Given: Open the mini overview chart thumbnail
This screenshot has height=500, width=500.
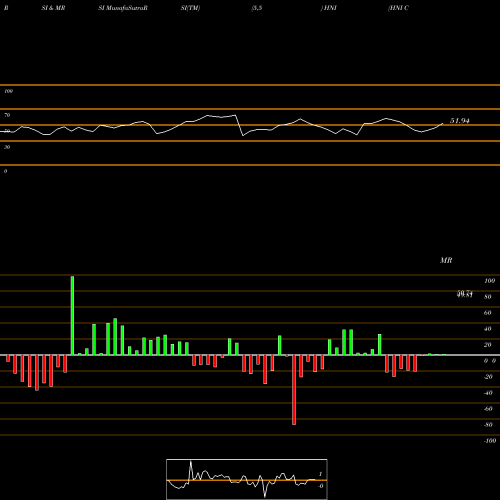Looking at the screenshot, I should (247, 479).
